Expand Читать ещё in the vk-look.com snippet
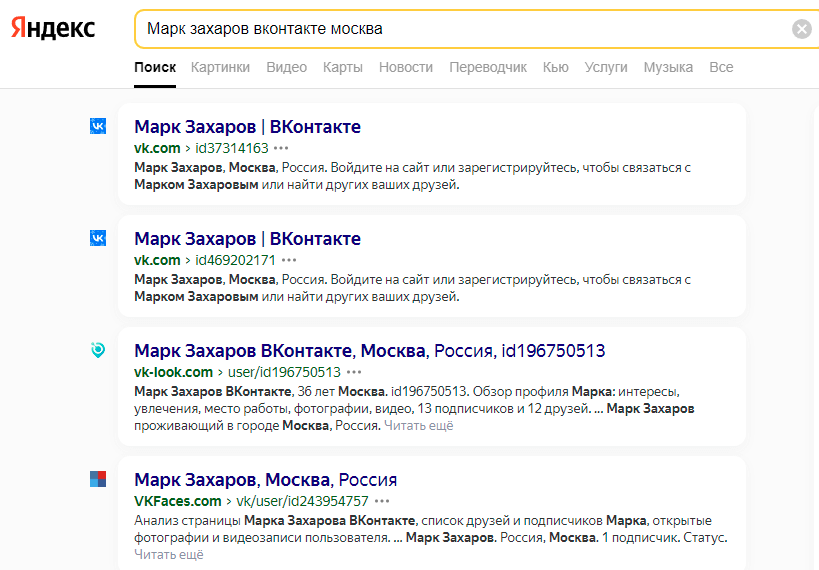The image size is (819, 570). coord(419,426)
